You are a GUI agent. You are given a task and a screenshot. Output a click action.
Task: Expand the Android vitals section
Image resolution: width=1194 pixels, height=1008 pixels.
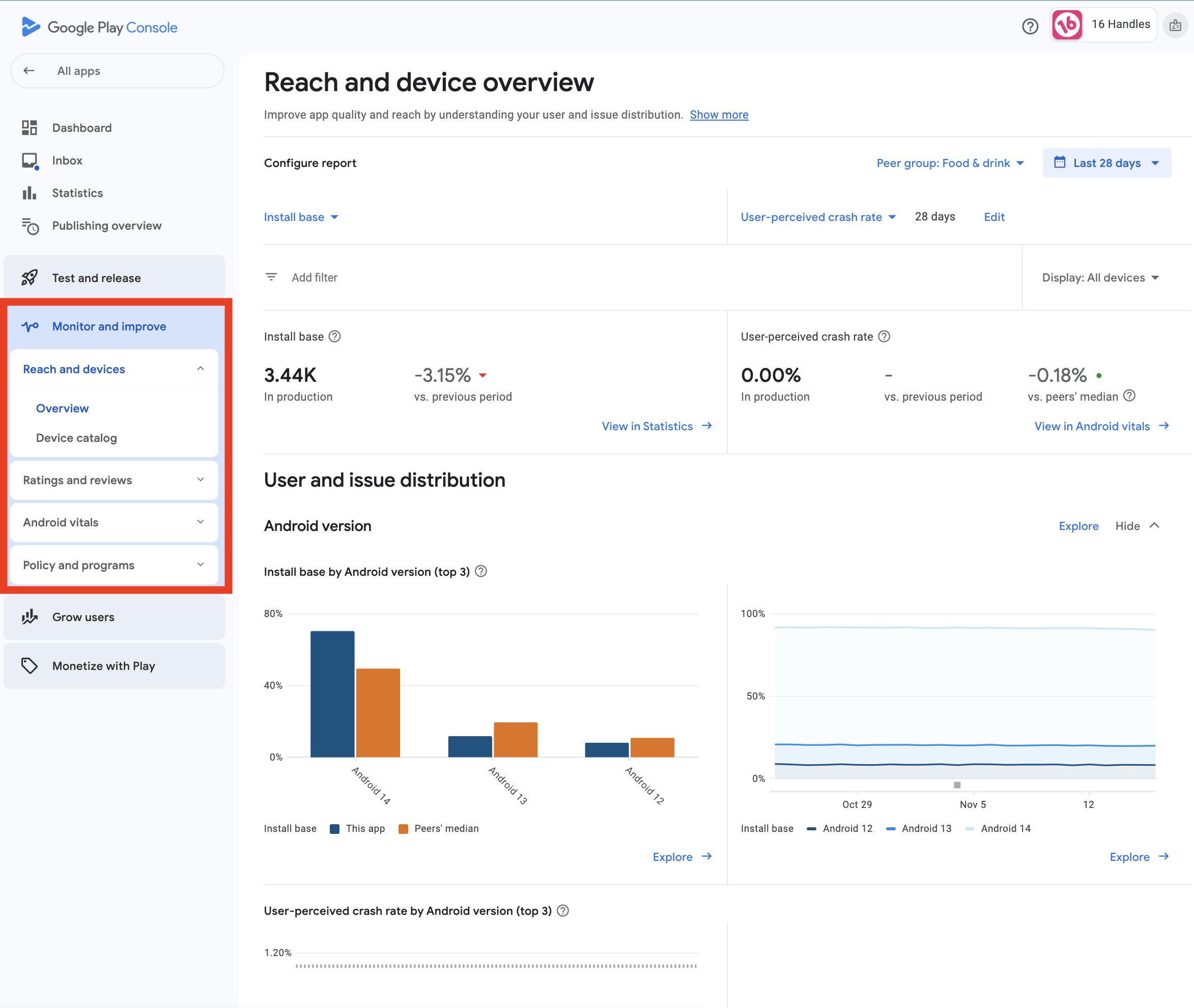tap(114, 522)
